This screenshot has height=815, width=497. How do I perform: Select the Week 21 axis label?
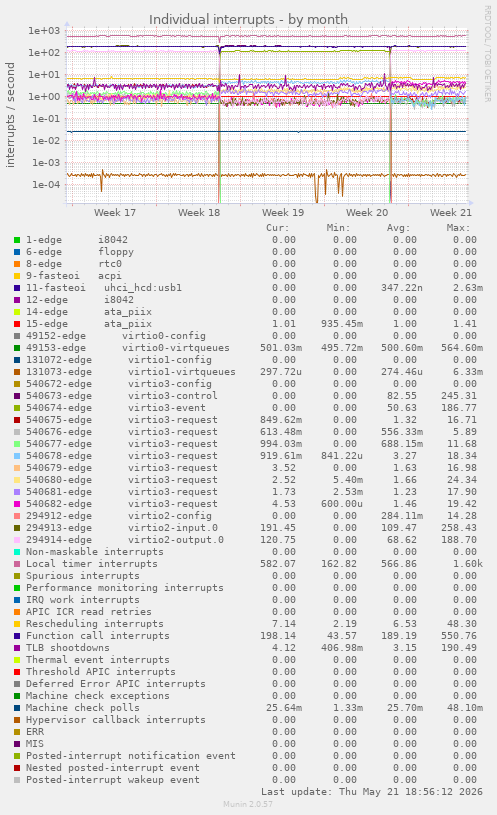click(451, 213)
